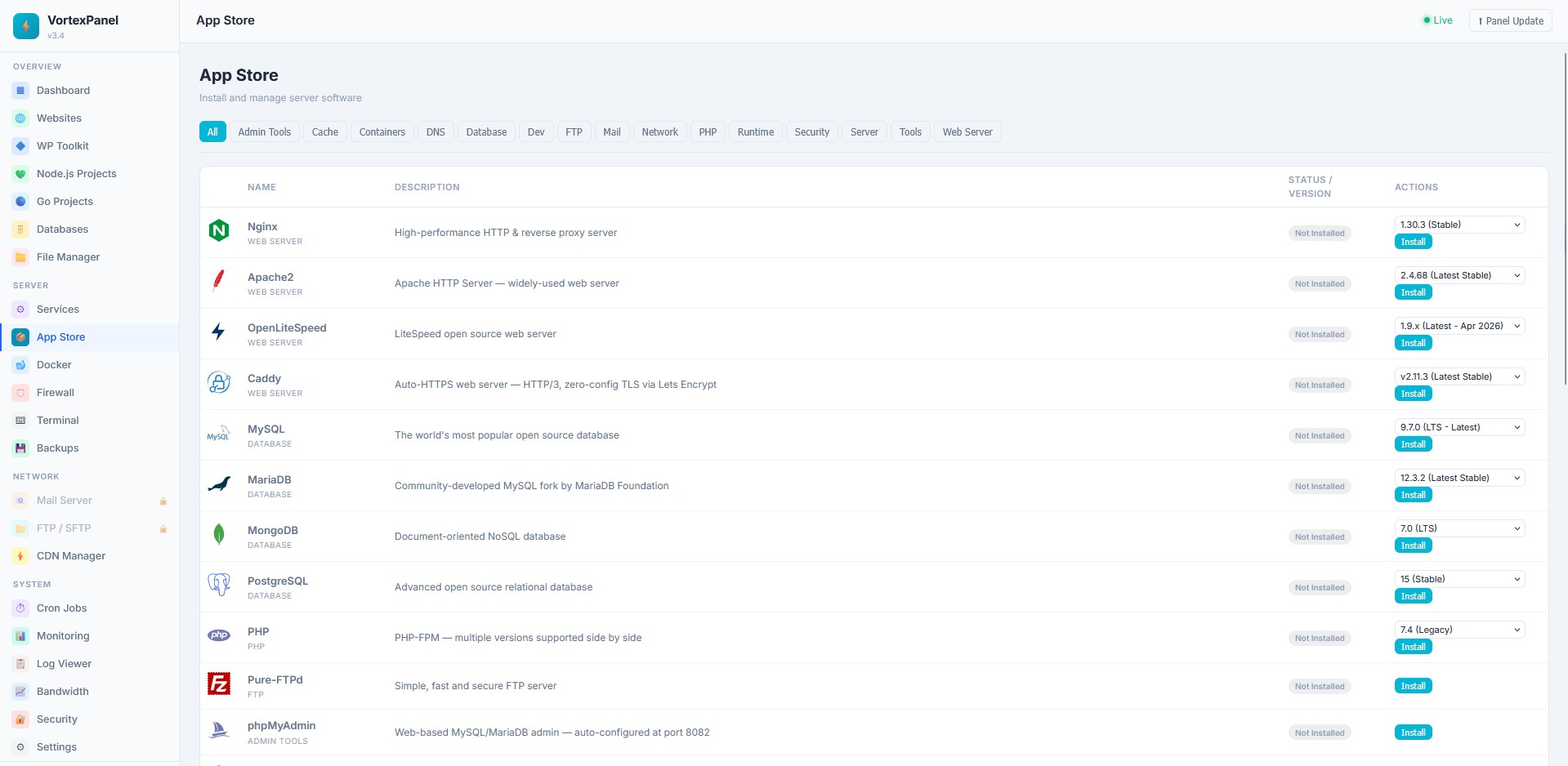Open Dashboard via its sidebar icon
This screenshot has height=766, width=1568.
21,91
